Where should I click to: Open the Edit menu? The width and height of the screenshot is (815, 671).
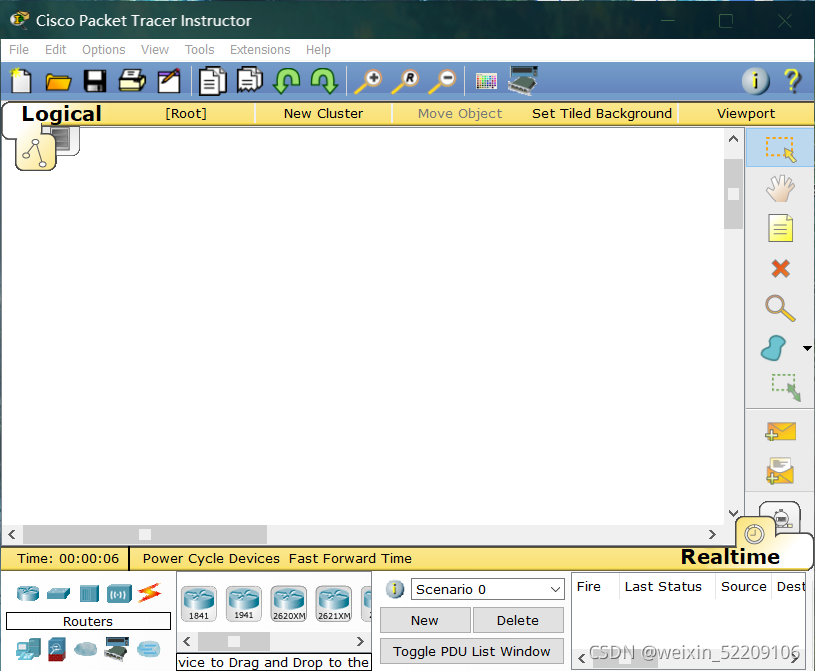(x=55, y=49)
